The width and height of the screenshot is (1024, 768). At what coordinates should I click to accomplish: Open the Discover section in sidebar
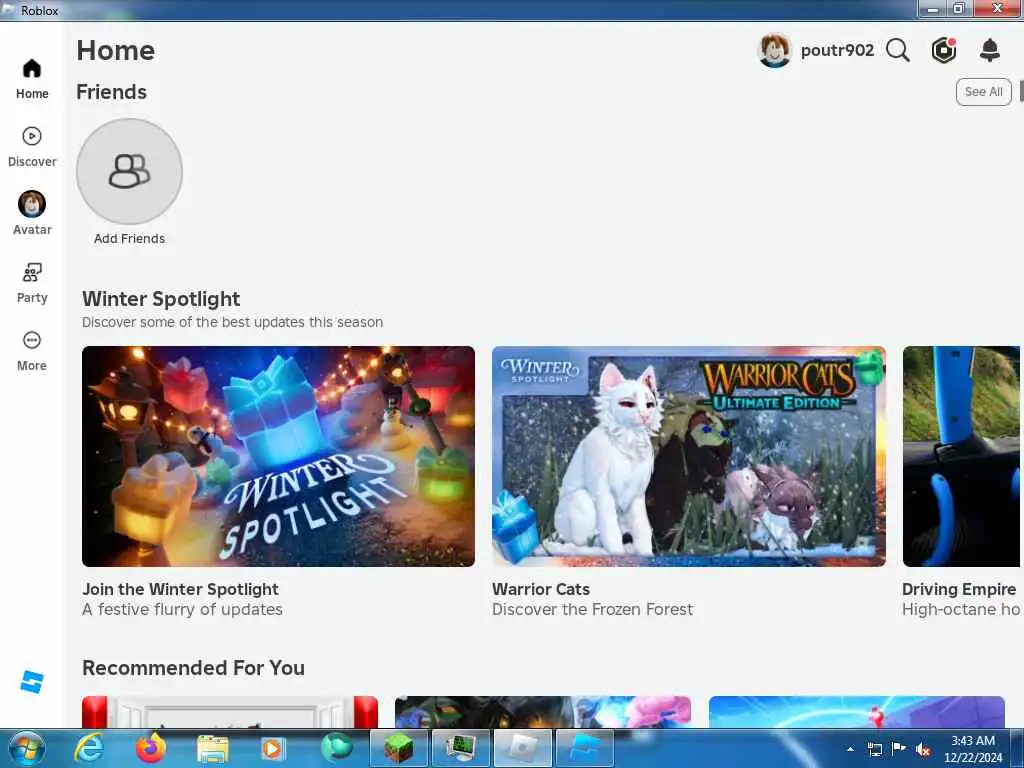tap(32, 147)
